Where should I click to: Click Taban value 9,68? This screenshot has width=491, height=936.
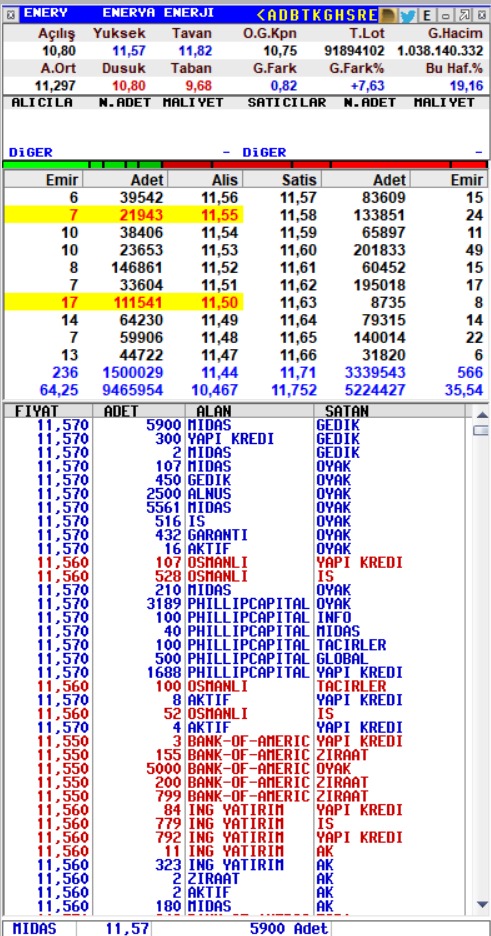coord(199,85)
